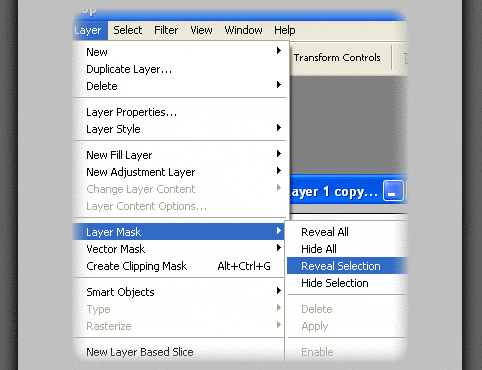Open the Filter menu
Viewport: 482px width, 370px height.
(x=166, y=30)
